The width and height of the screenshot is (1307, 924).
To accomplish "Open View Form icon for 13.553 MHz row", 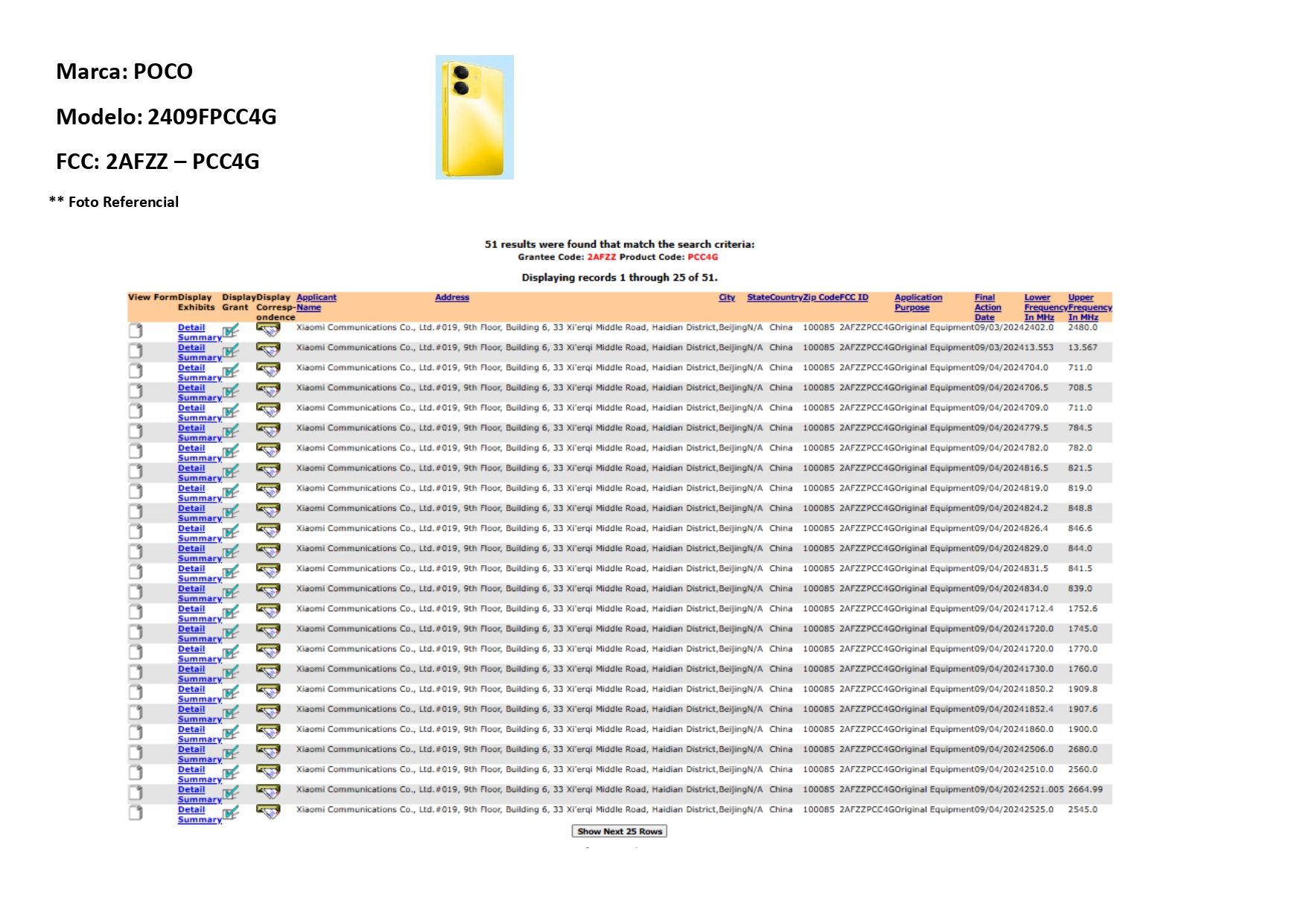I will pyautogui.click(x=136, y=351).
